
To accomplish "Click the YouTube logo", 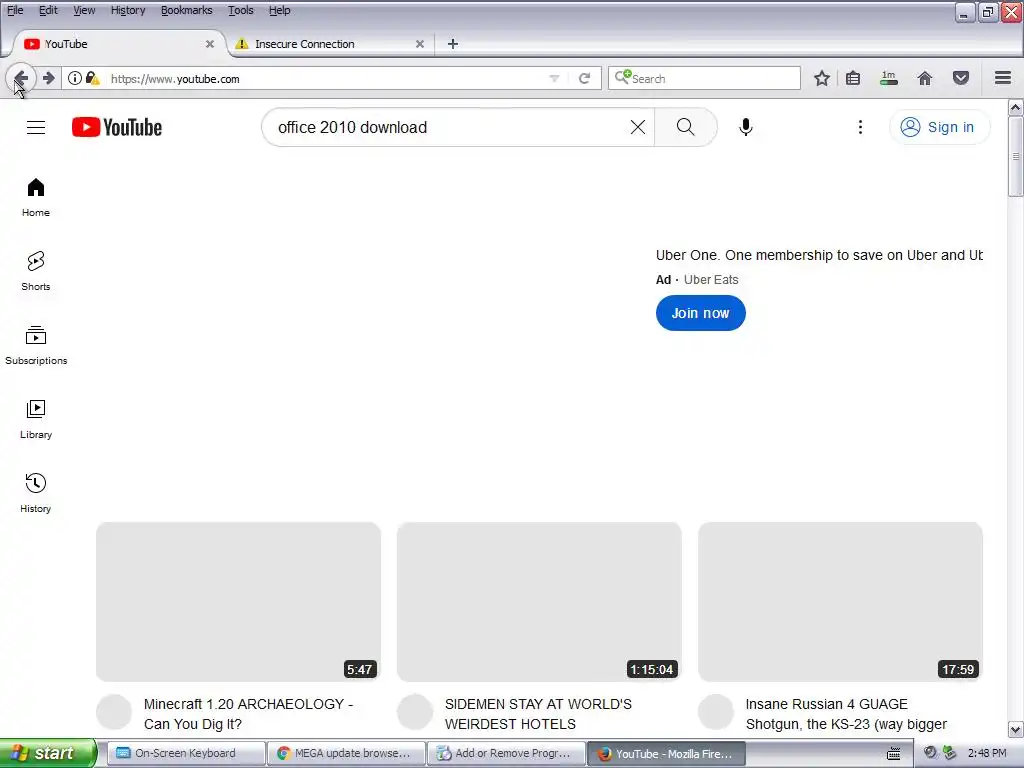I will pos(117,127).
